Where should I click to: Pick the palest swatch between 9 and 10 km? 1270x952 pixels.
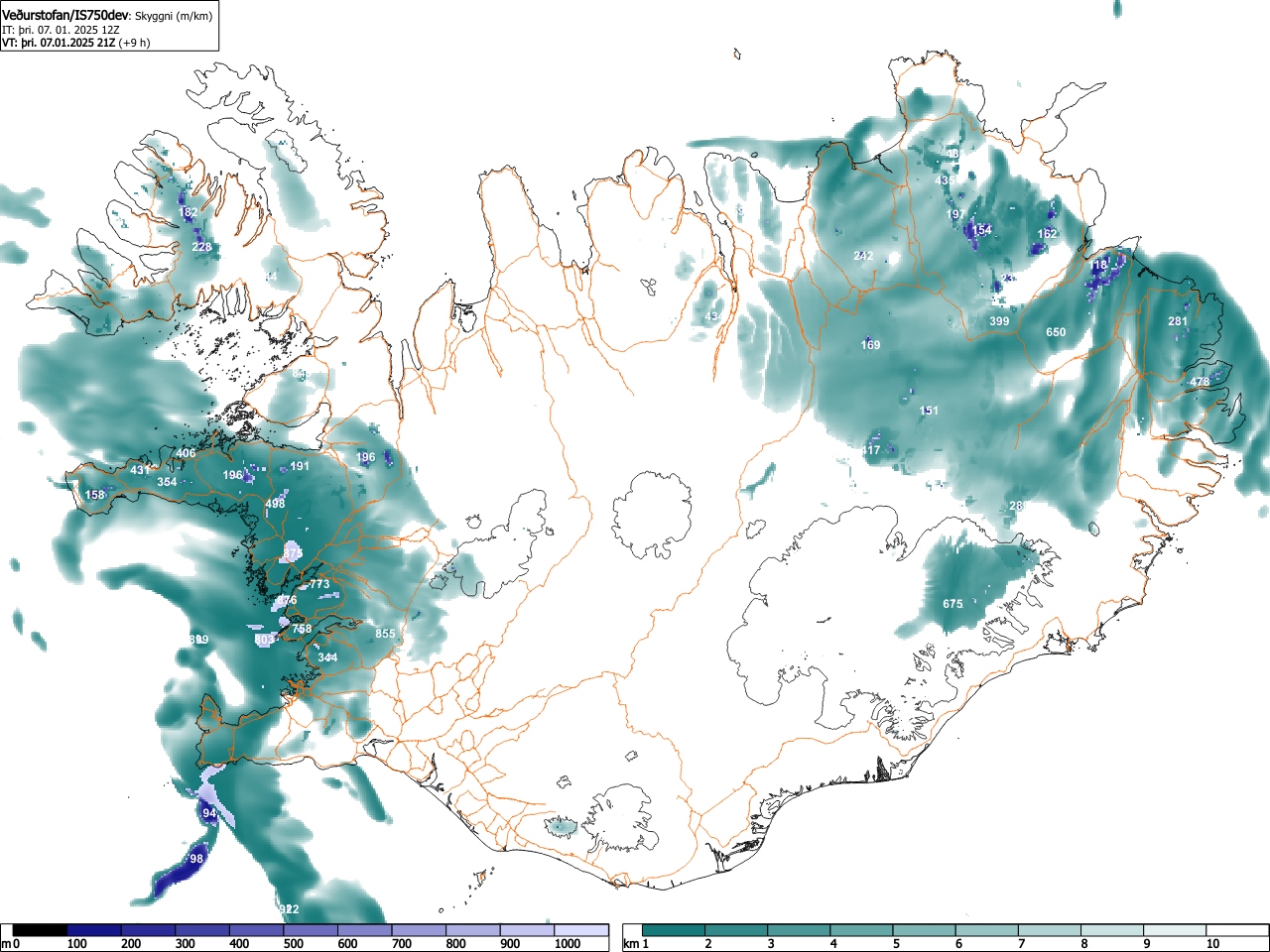(1175, 930)
